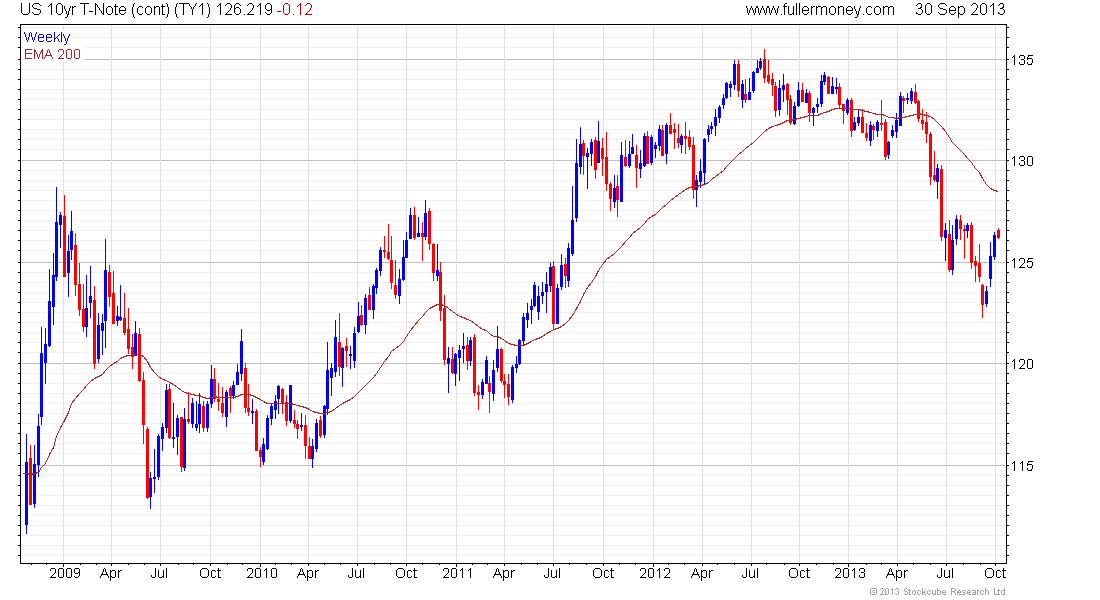1100x600 pixels.
Task: Click the 115 price axis label
Action: pyautogui.click(x=1022, y=466)
